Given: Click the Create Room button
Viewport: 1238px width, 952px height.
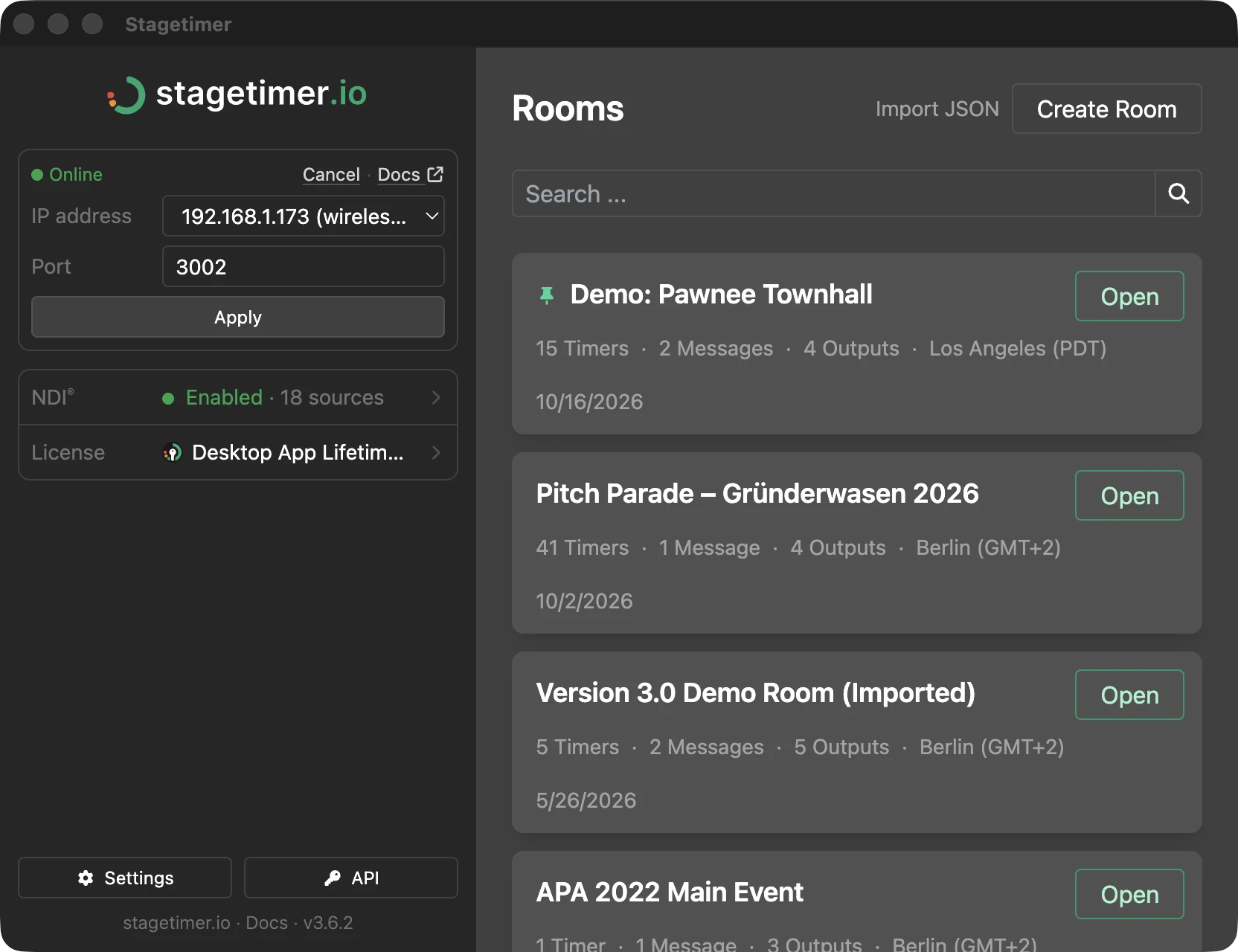Looking at the screenshot, I should (1106, 109).
